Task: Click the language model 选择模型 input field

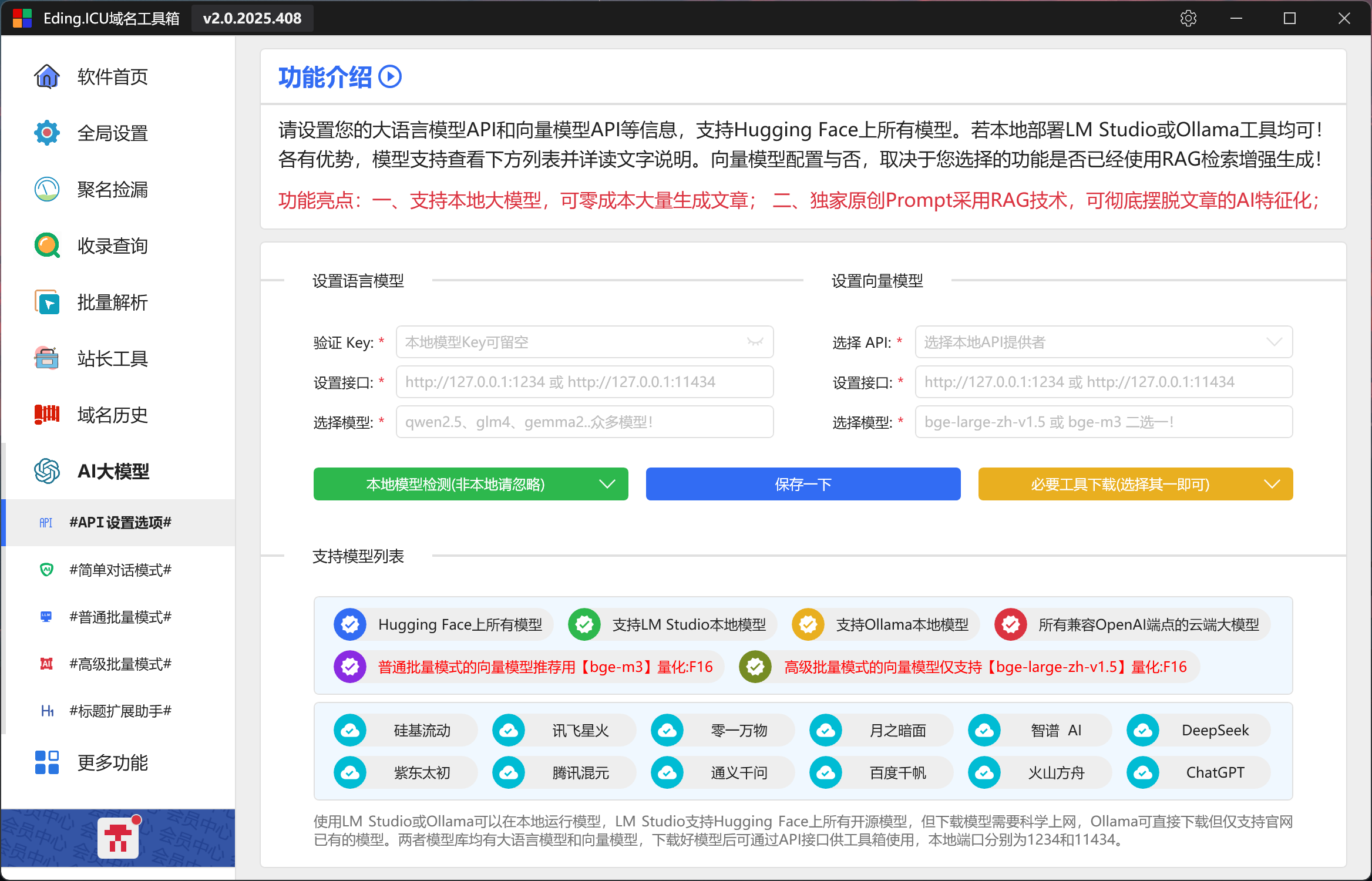Action: tap(584, 422)
